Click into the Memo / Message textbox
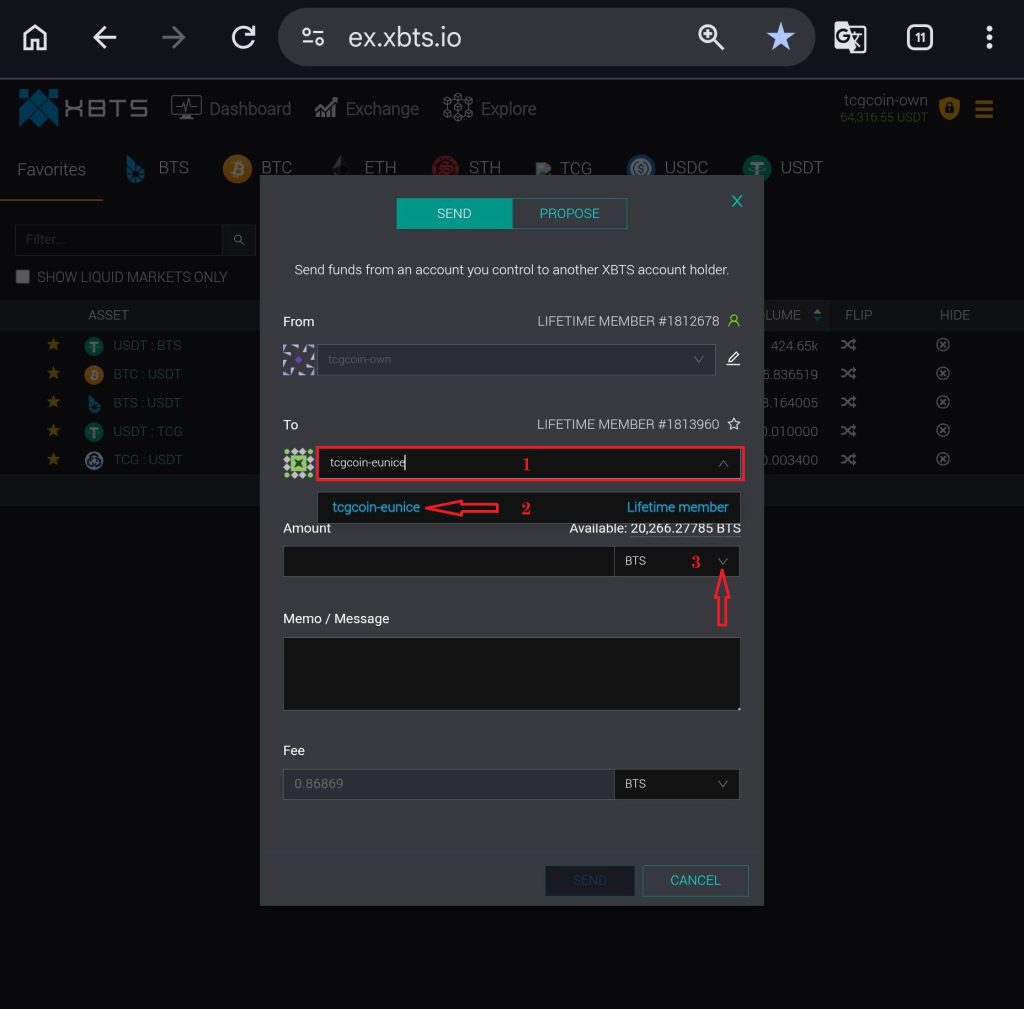Viewport: 1024px width, 1009px height. [511, 674]
